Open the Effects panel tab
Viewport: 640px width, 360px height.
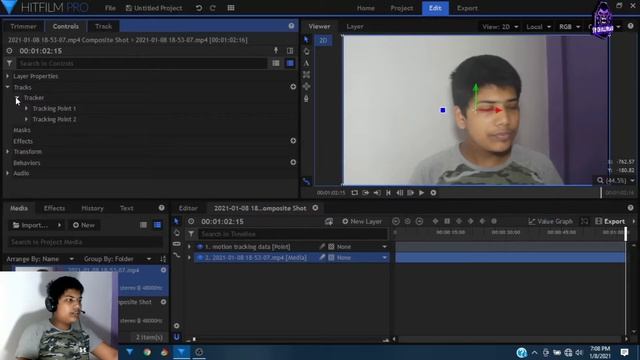(54, 208)
